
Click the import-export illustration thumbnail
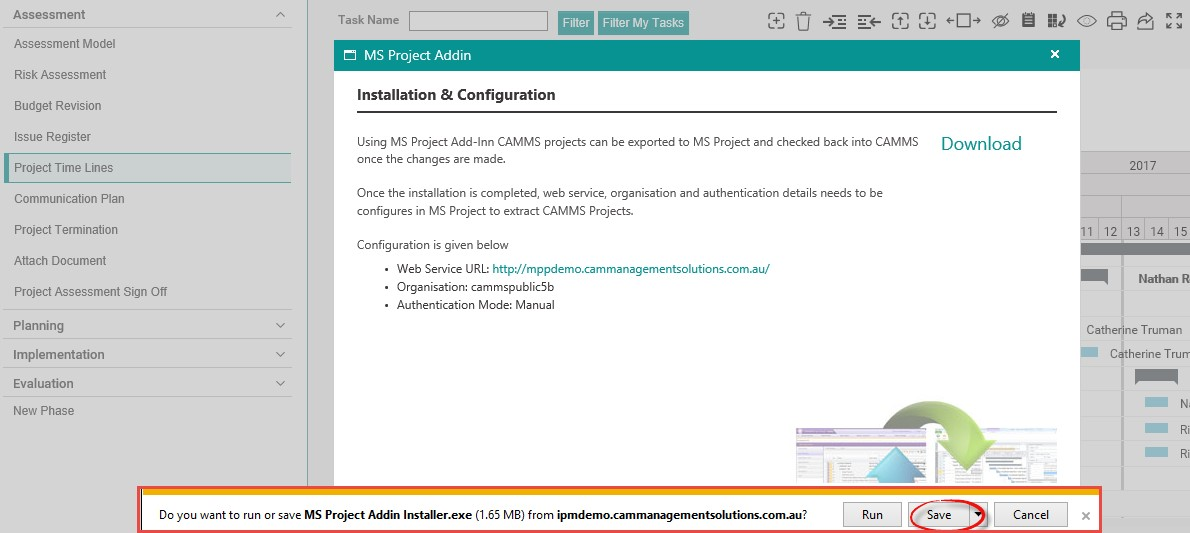926,442
